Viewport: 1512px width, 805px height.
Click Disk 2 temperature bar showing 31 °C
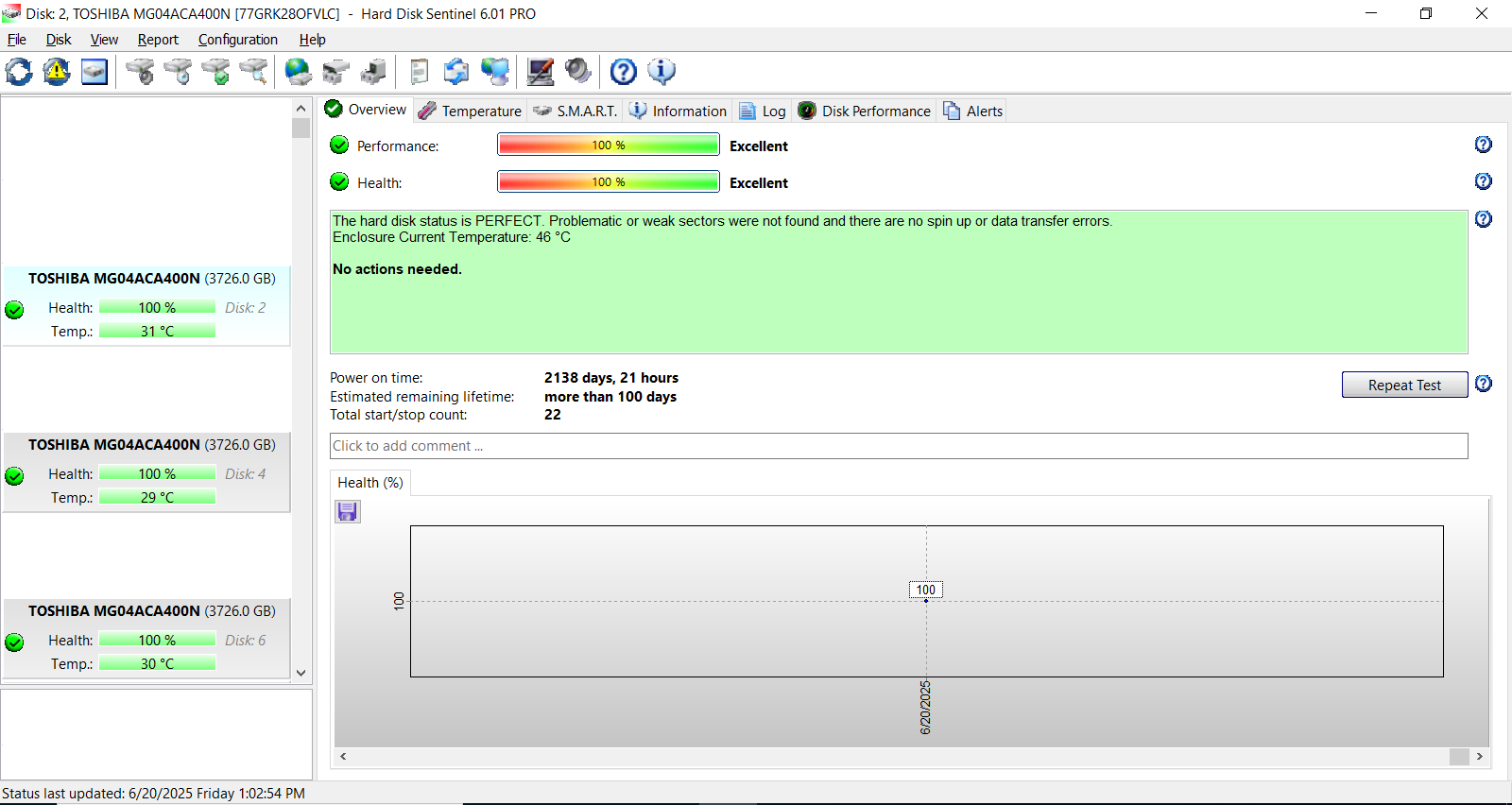coord(157,331)
